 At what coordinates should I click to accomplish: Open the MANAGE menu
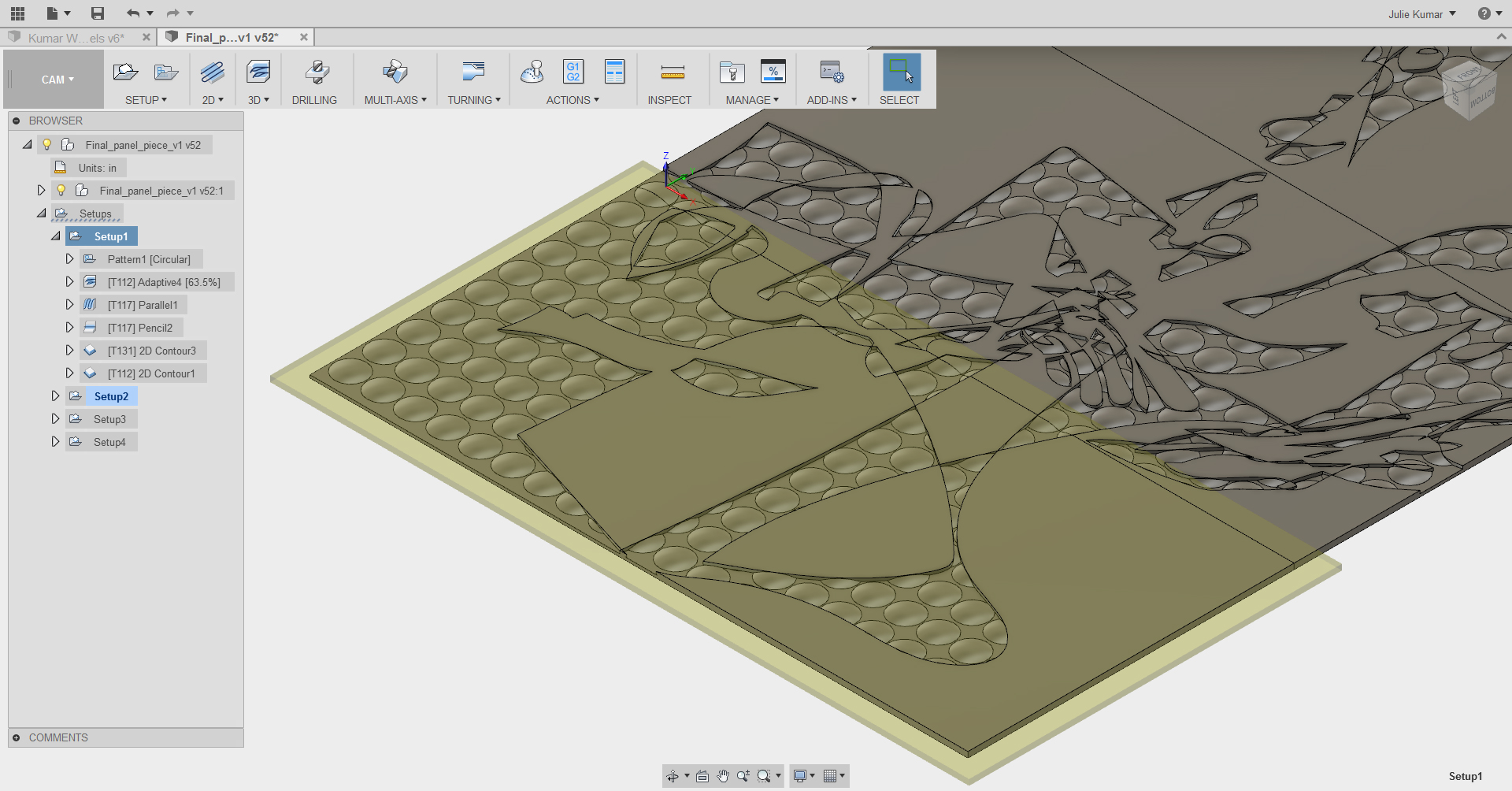752,100
